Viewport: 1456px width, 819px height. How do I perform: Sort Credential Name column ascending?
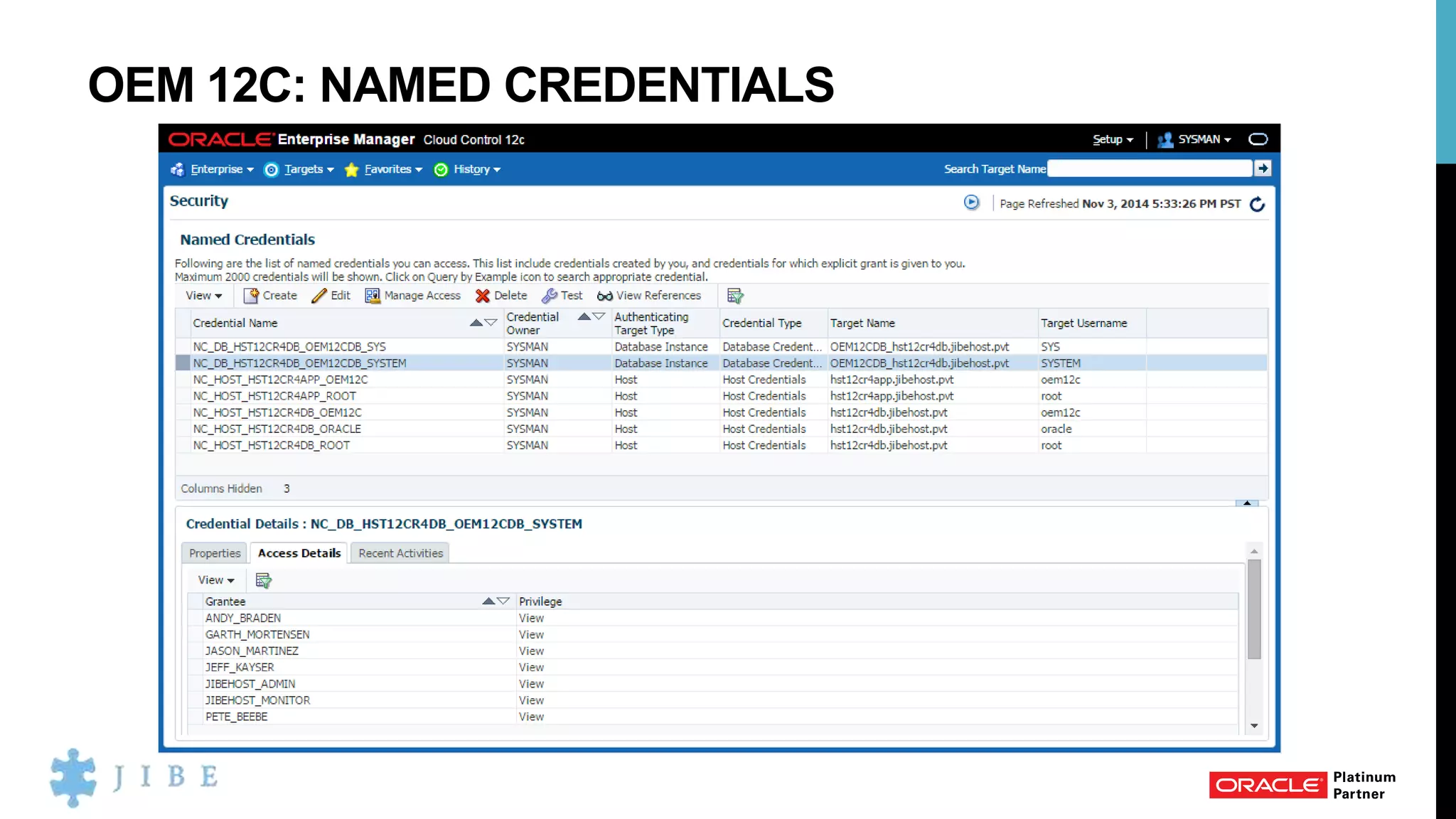point(476,323)
